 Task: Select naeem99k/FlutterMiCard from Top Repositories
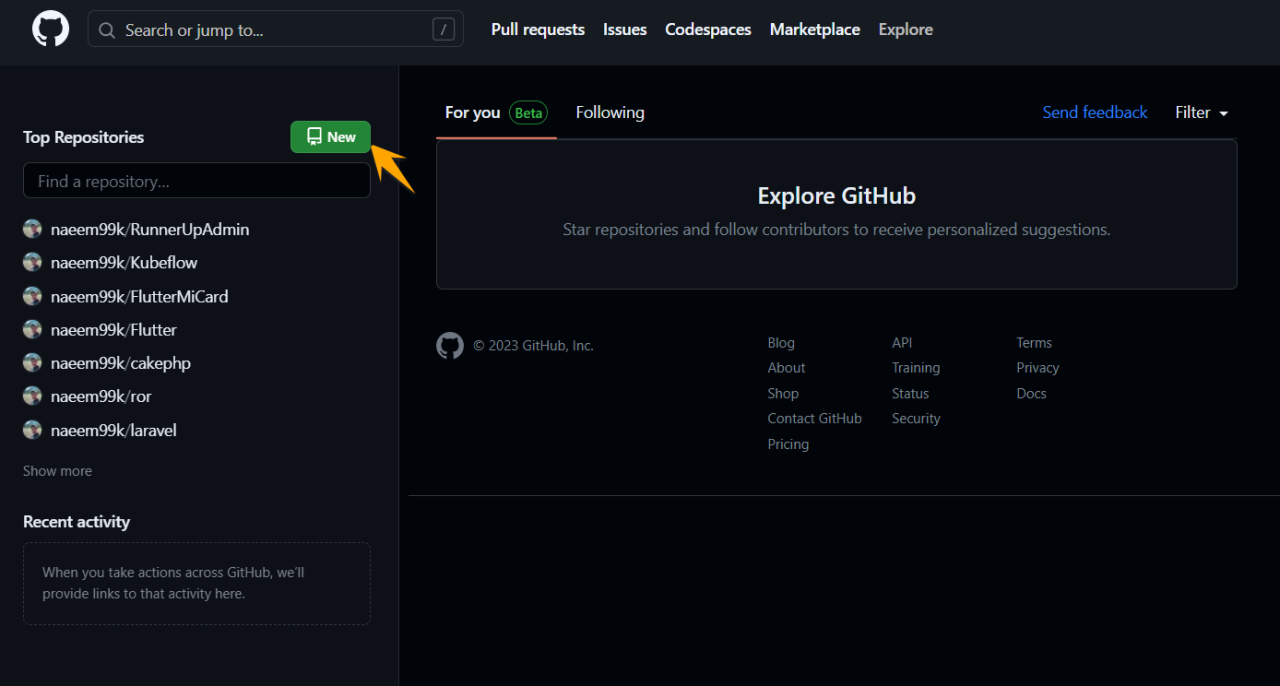[139, 296]
